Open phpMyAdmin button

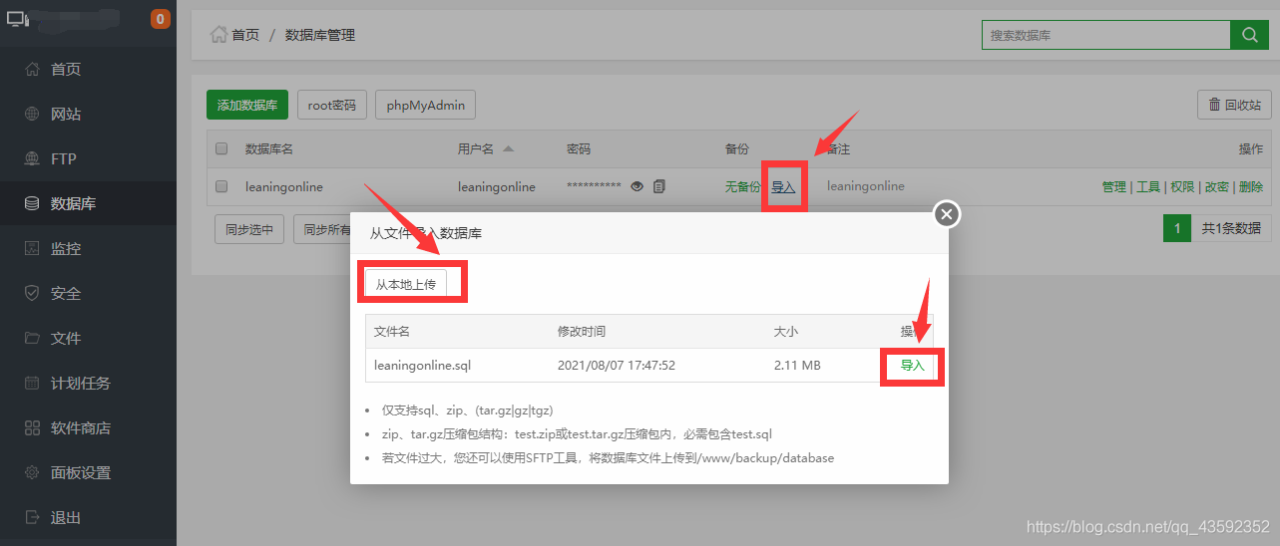425,105
